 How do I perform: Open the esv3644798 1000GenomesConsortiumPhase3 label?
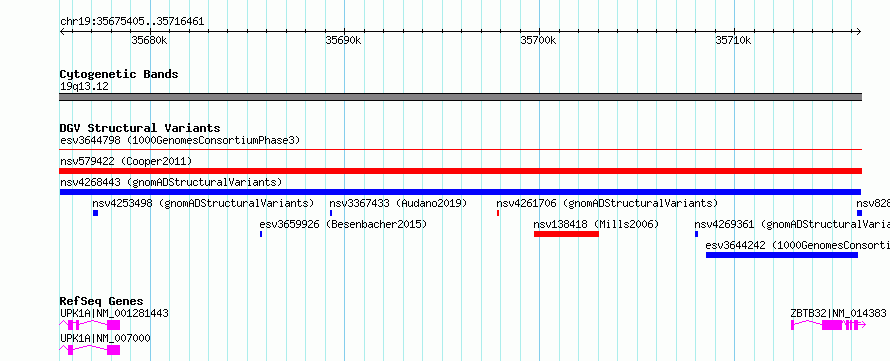pyautogui.click(x=180, y=140)
